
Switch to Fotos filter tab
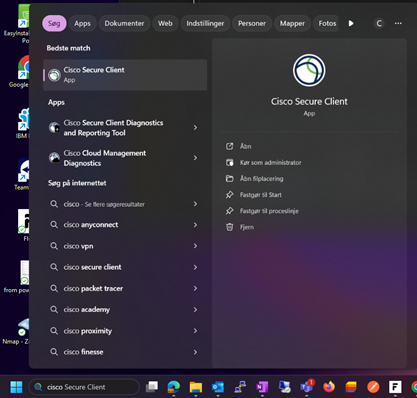coord(326,23)
